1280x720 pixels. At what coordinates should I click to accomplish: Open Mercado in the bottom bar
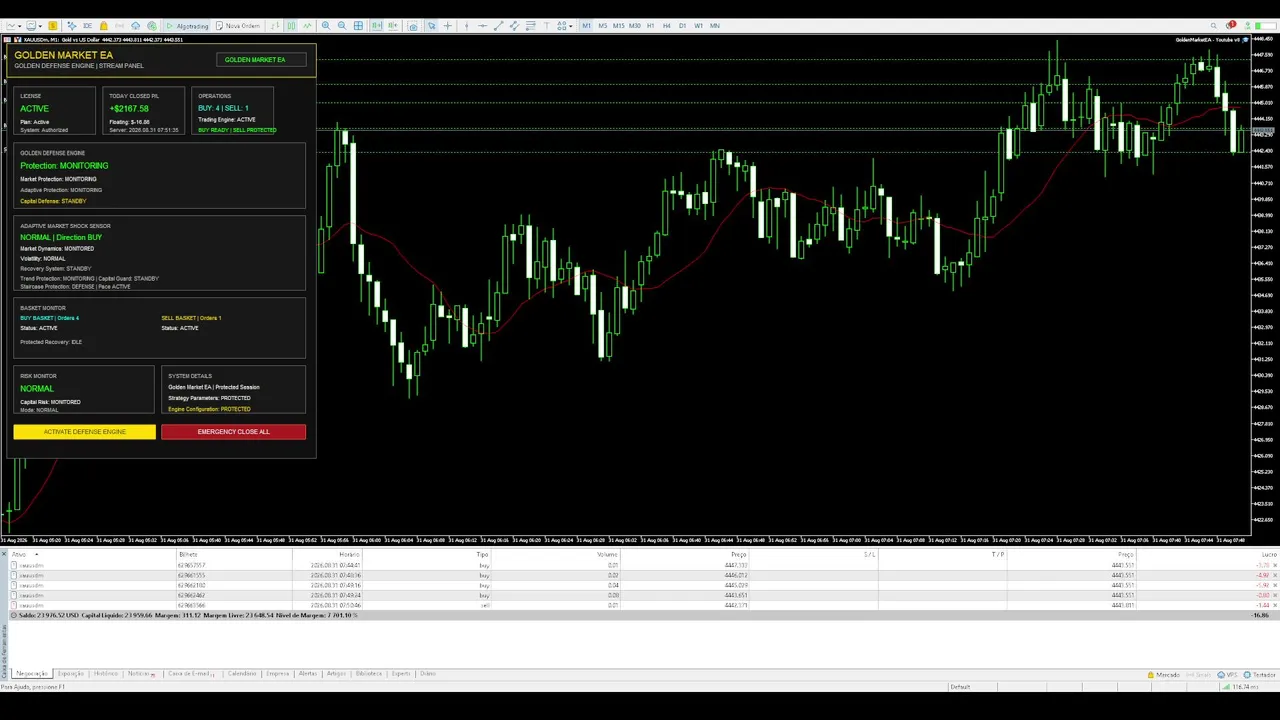[1163, 675]
